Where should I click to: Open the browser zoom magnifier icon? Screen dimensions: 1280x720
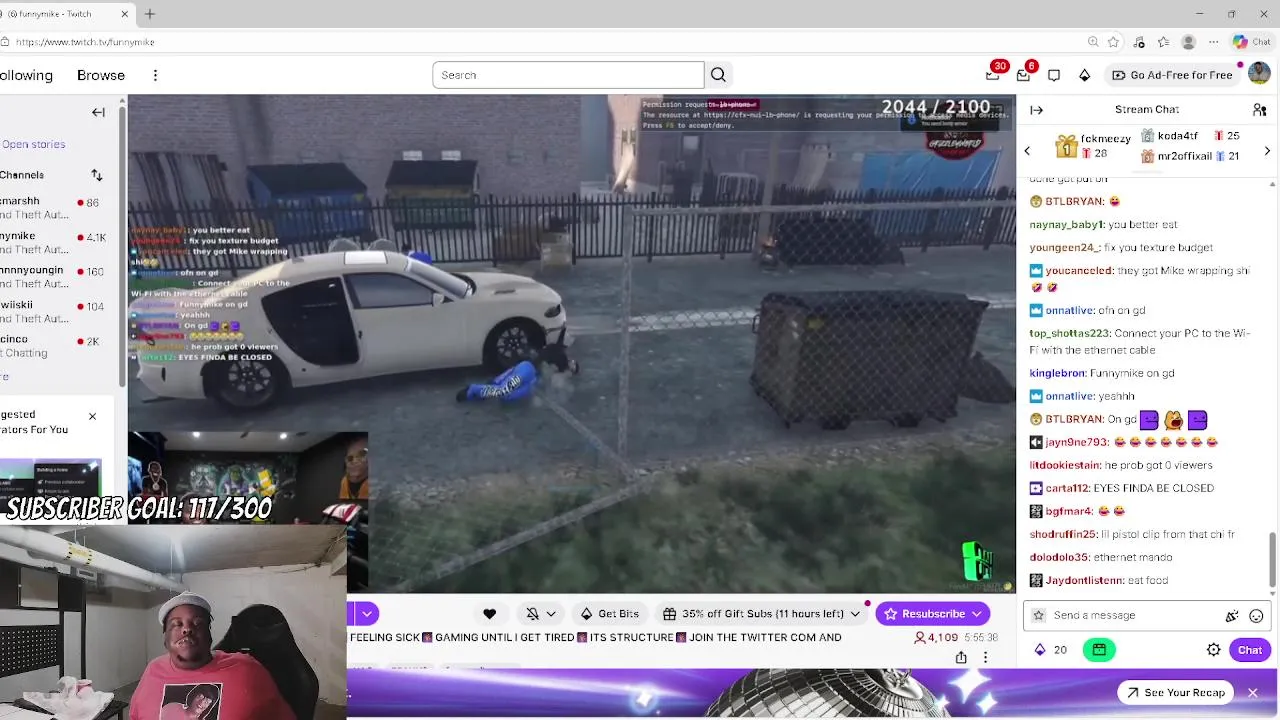(1093, 42)
